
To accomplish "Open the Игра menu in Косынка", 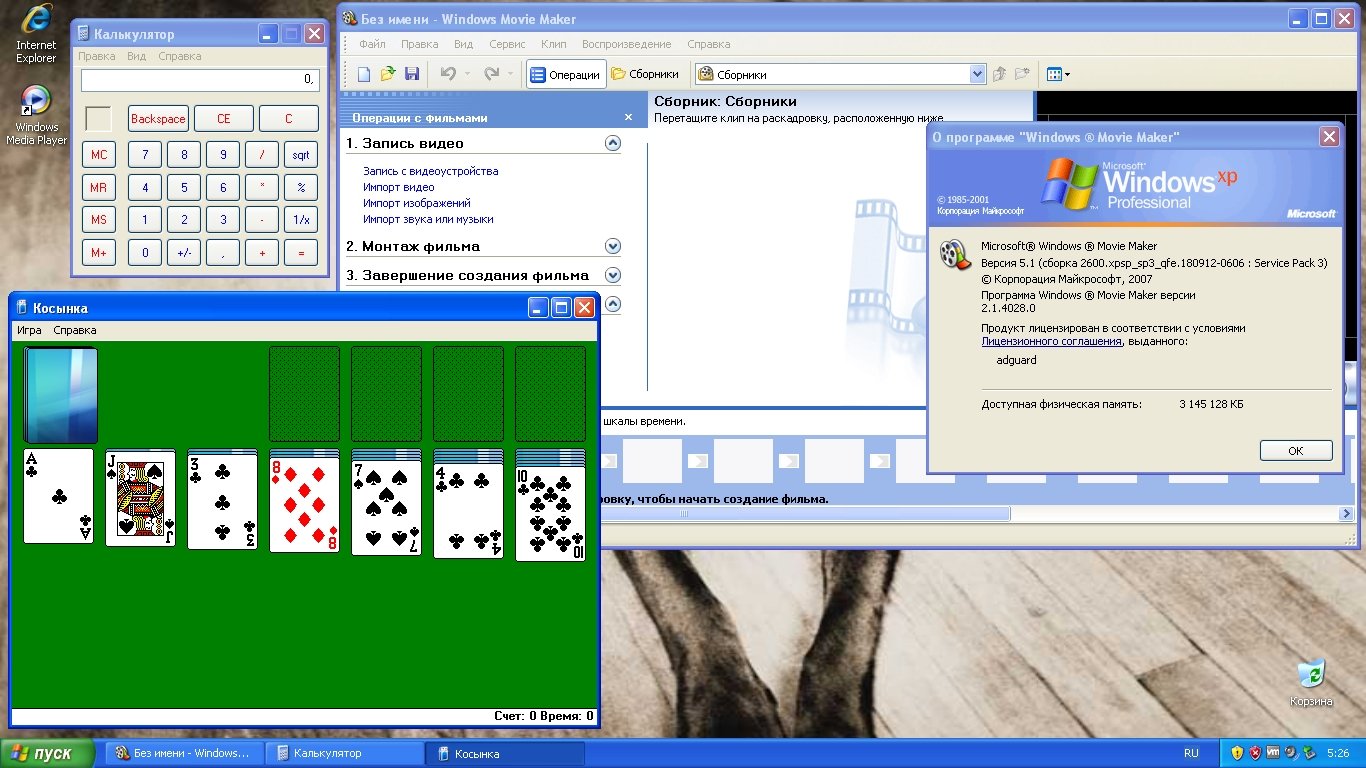I will pyautogui.click(x=29, y=330).
